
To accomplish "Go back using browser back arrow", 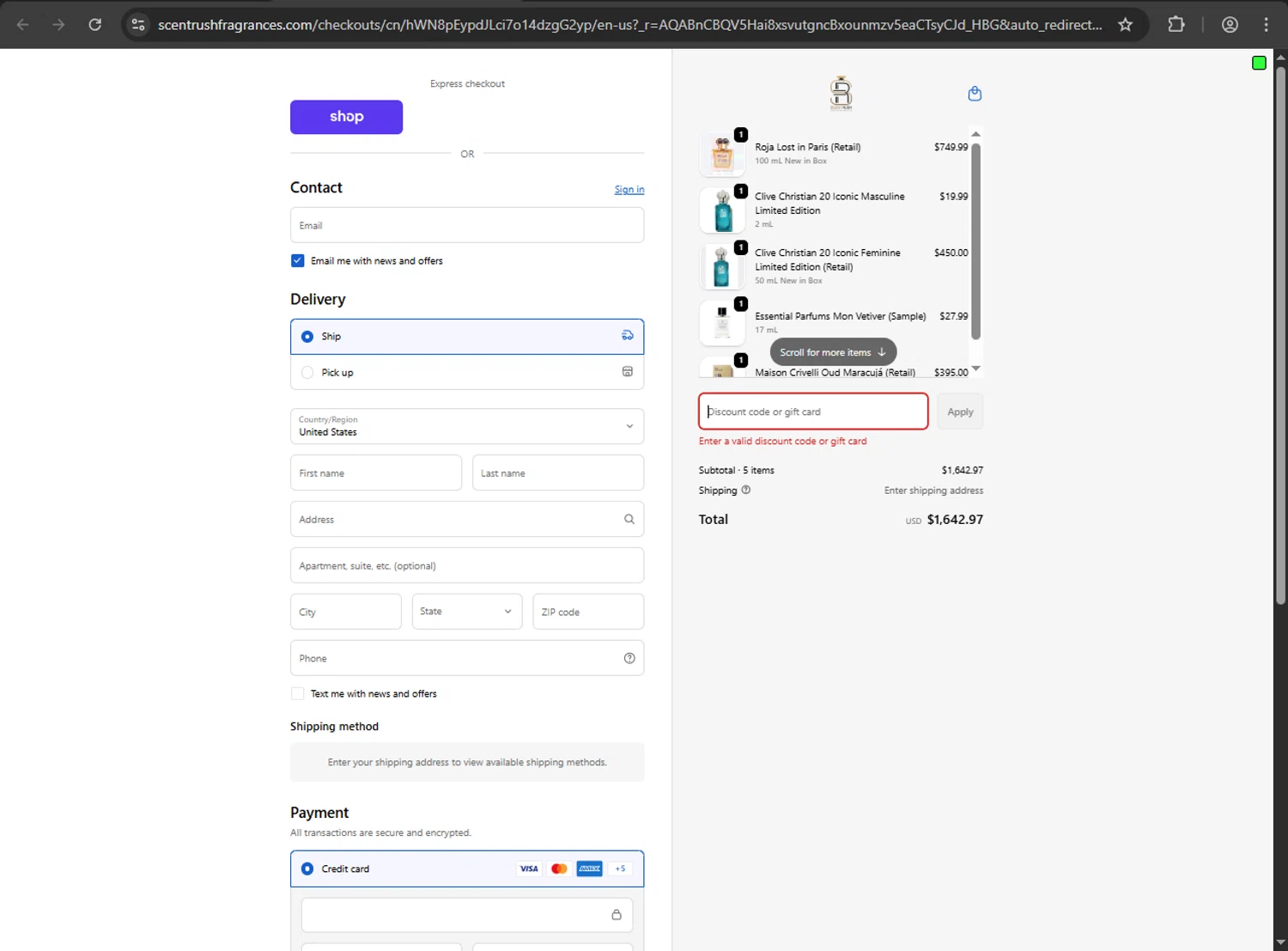I will 23,25.
